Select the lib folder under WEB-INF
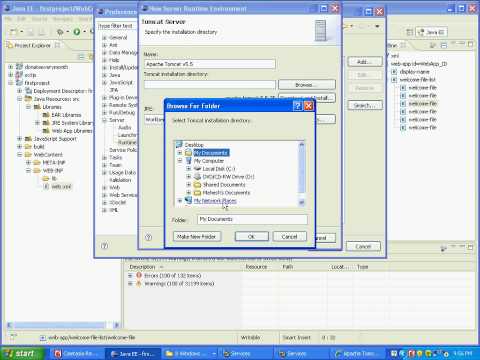Screen dimensions: 480x360 tap(54, 179)
